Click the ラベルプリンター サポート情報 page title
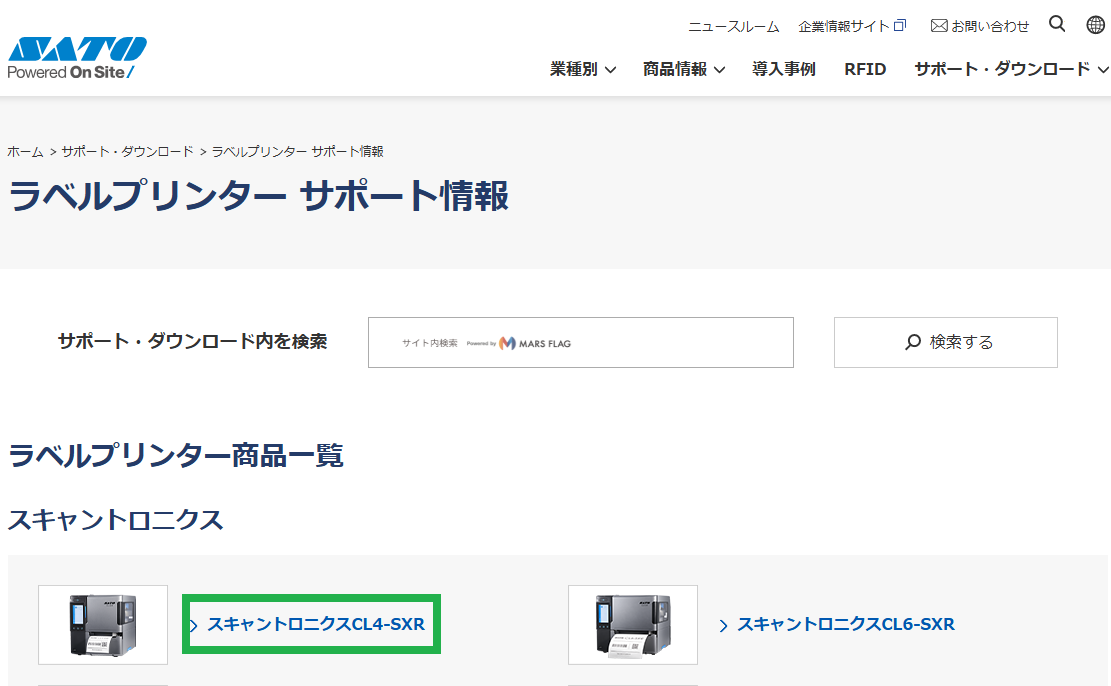Viewport: 1111px width, 686px height. coord(258,196)
